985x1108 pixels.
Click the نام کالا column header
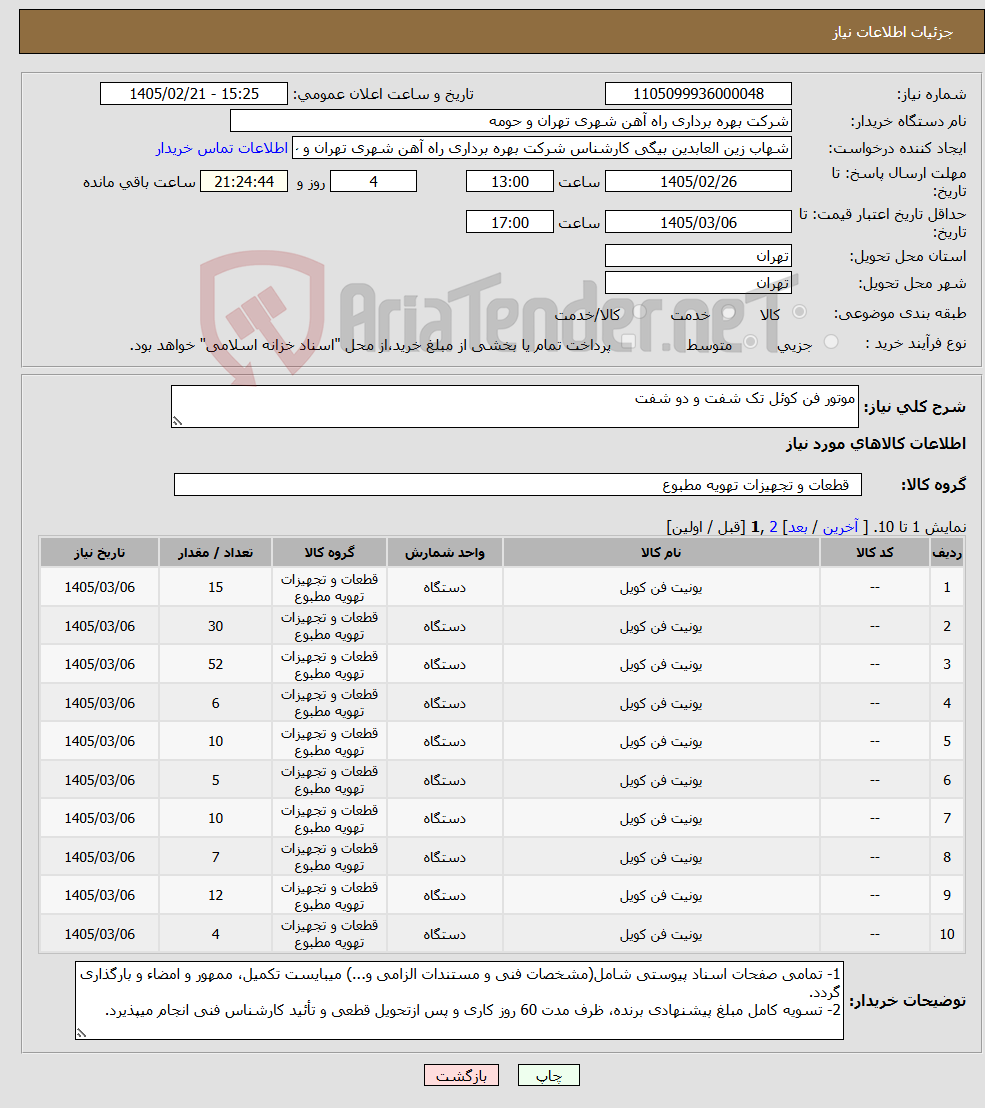pos(661,553)
